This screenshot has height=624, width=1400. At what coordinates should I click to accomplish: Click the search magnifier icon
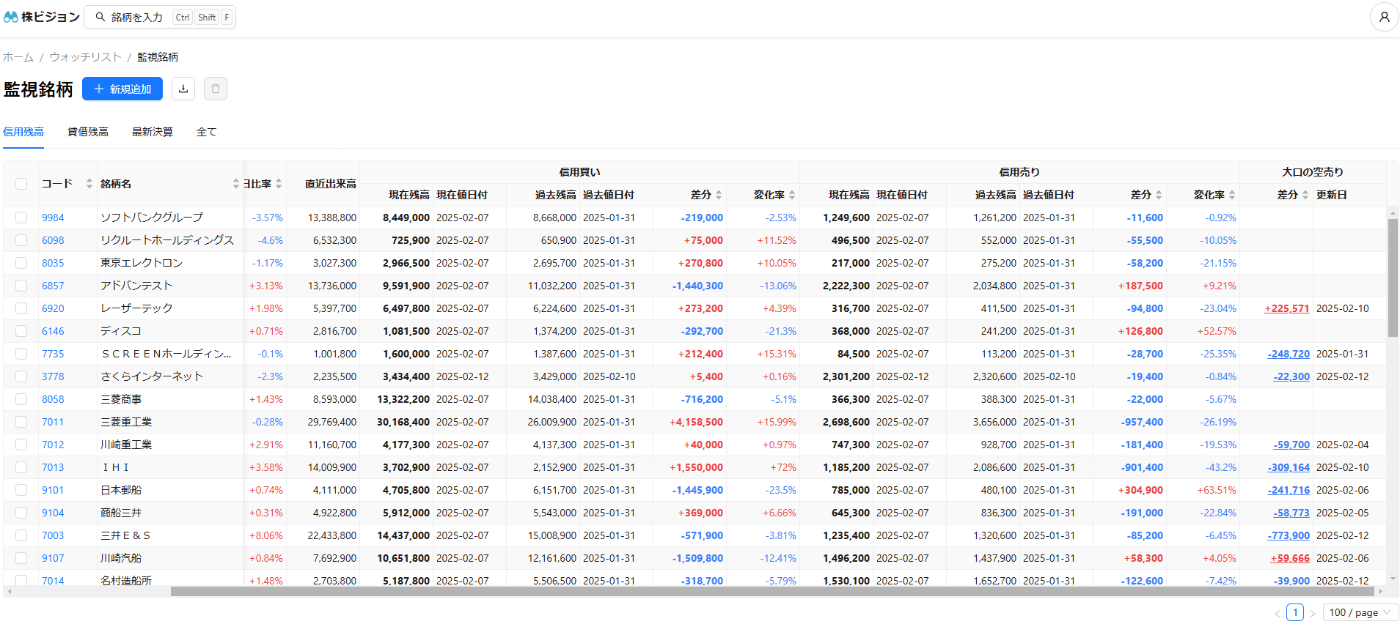(x=100, y=17)
